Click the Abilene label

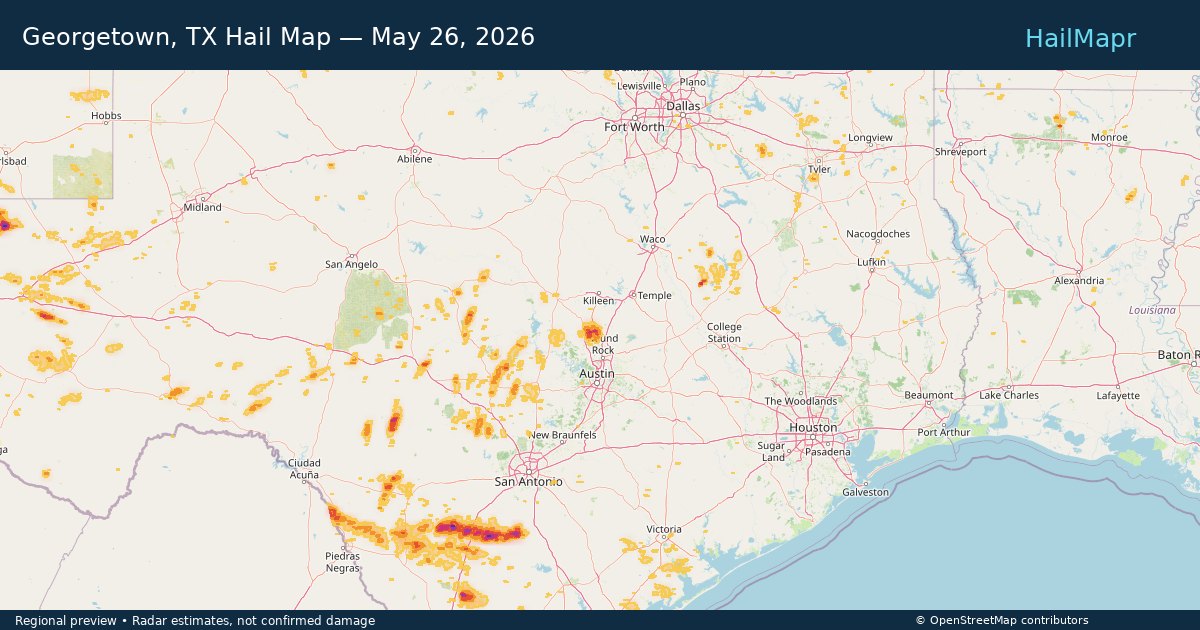click(415, 159)
